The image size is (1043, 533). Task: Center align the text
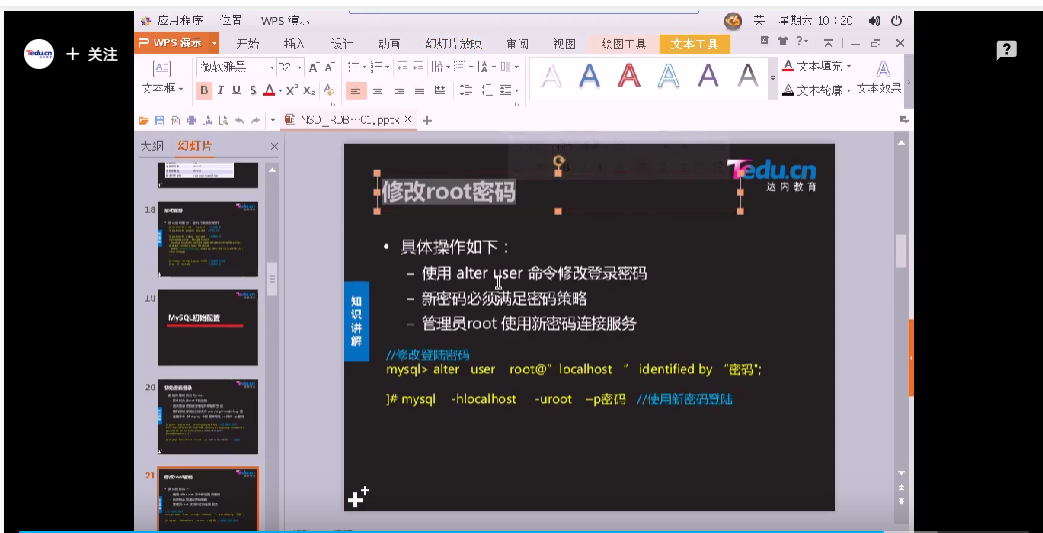click(375, 90)
